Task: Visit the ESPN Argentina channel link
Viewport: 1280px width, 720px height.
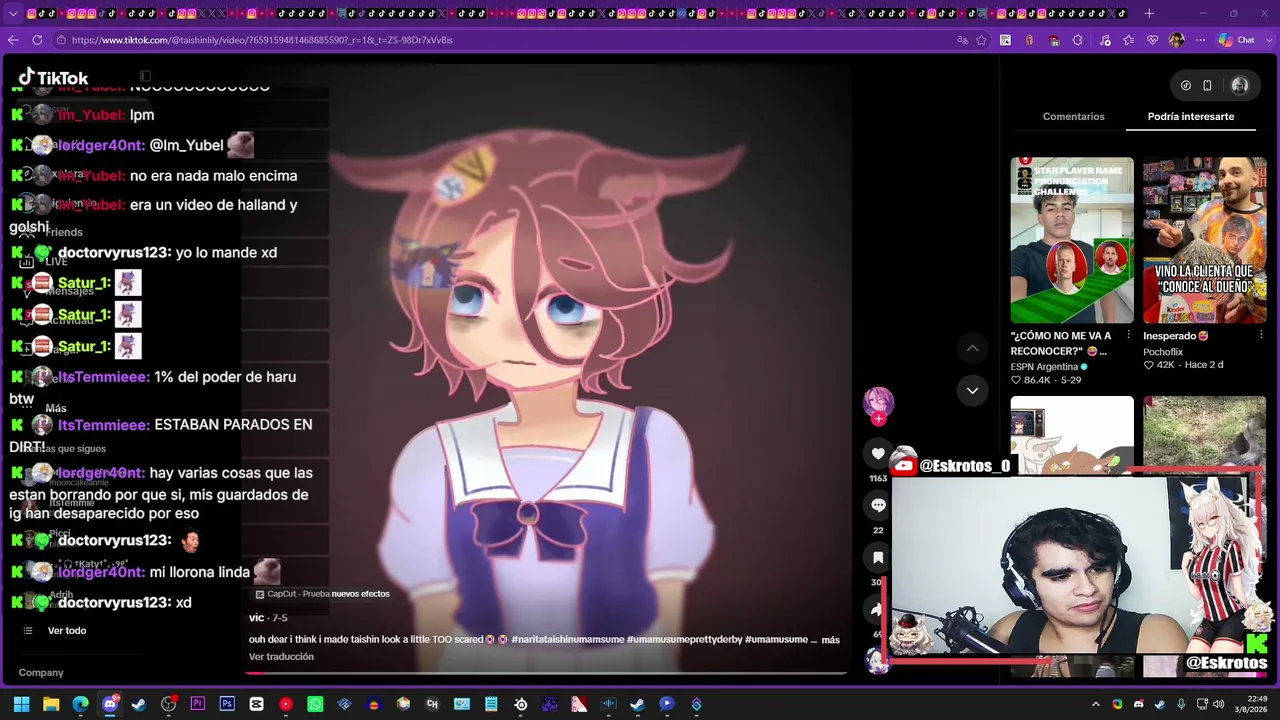Action: click(1049, 367)
